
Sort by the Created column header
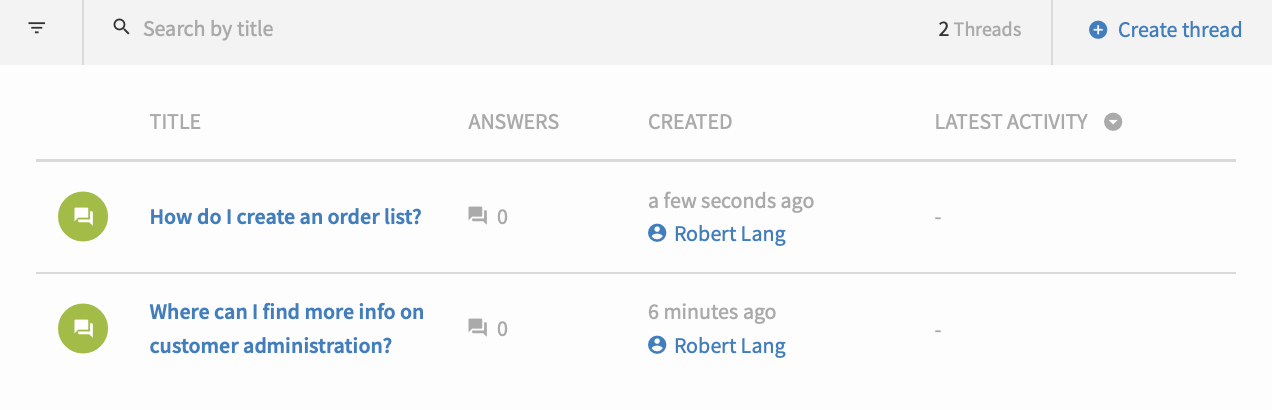(690, 122)
